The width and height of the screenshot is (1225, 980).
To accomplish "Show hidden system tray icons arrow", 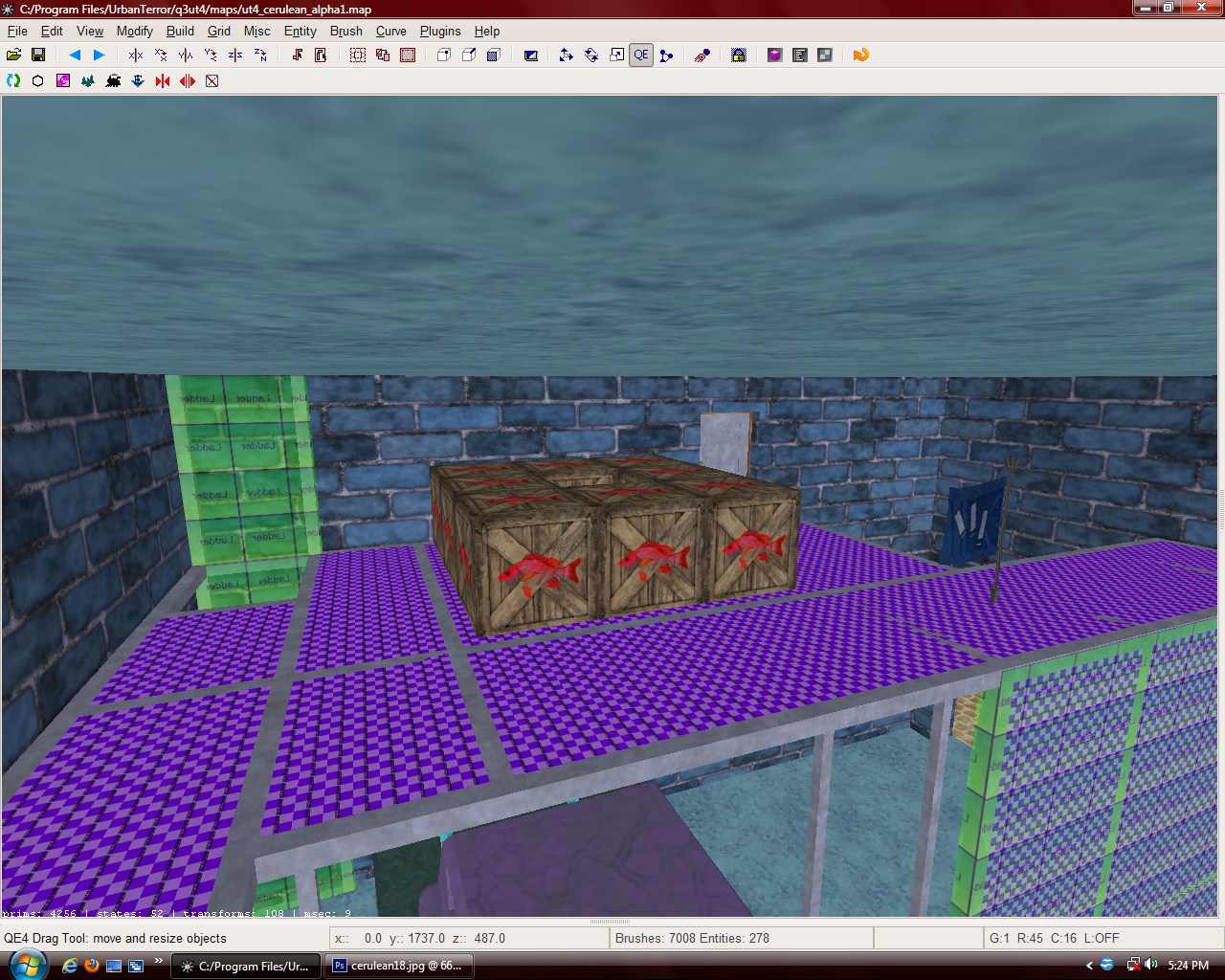I will (x=1089, y=966).
